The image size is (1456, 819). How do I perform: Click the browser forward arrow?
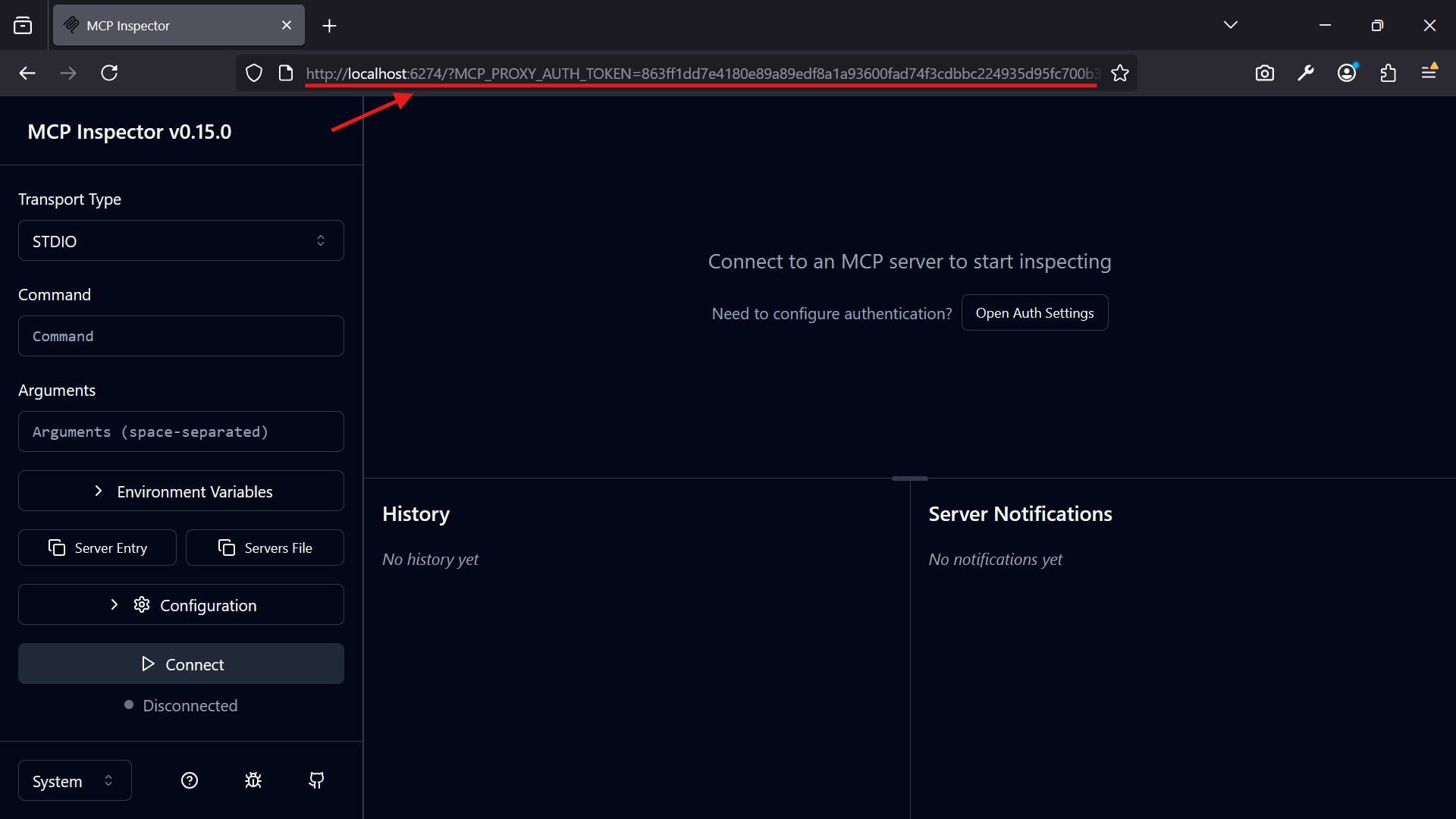point(68,73)
